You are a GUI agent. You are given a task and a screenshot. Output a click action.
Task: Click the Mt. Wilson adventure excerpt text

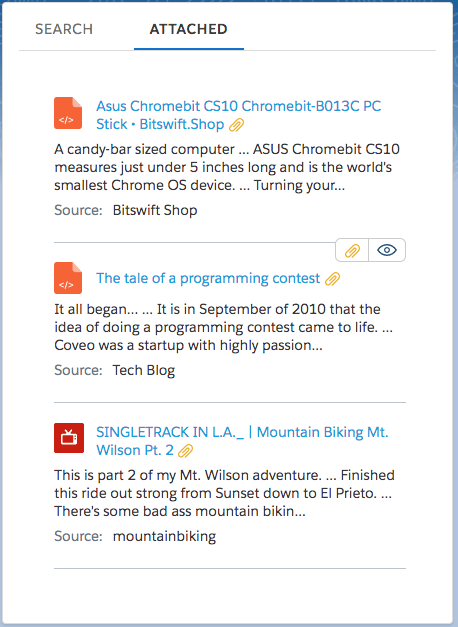click(224, 493)
